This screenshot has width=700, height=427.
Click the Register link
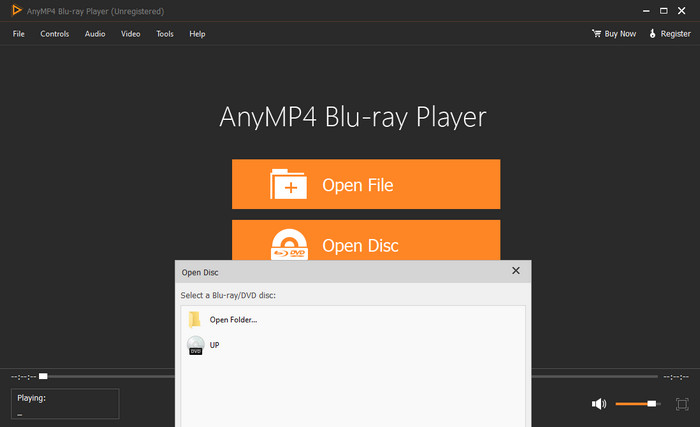(x=670, y=34)
